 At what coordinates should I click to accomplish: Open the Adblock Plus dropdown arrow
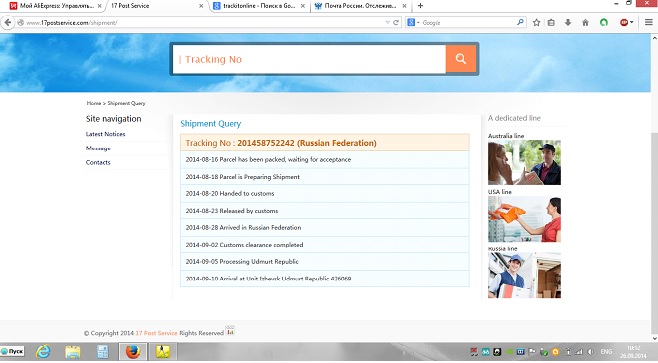tap(632, 23)
